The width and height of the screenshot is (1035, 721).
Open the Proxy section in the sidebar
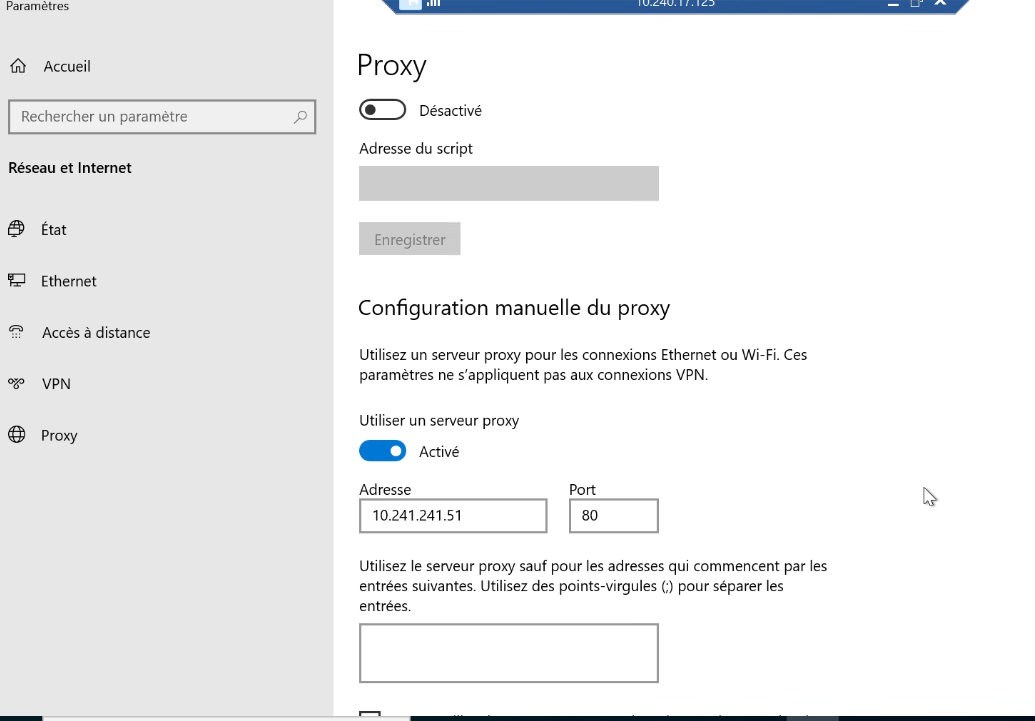coord(59,436)
